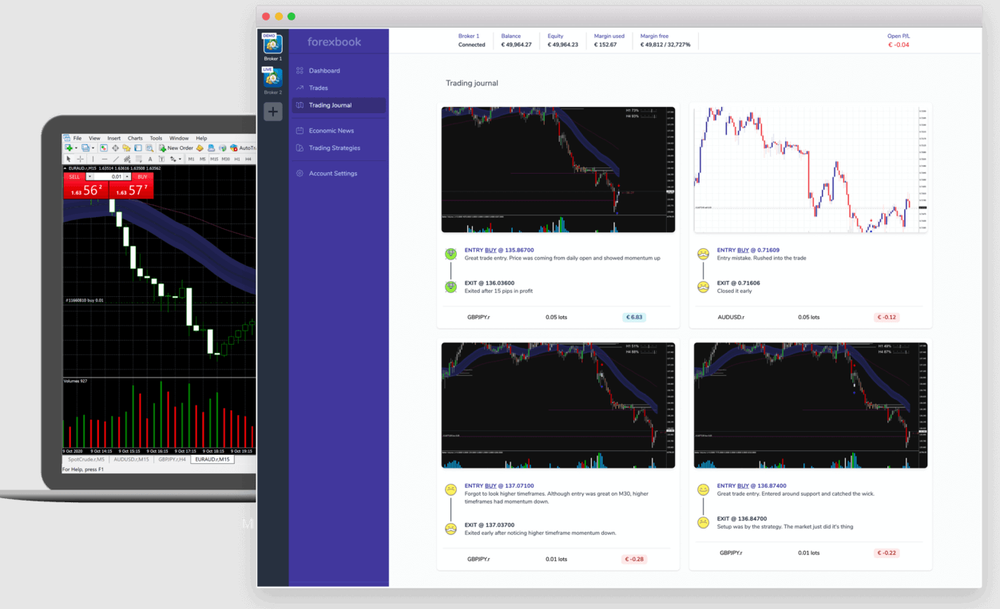The width and height of the screenshot is (1000, 609).
Task: Click the plus button to add broker
Action: (x=273, y=112)
